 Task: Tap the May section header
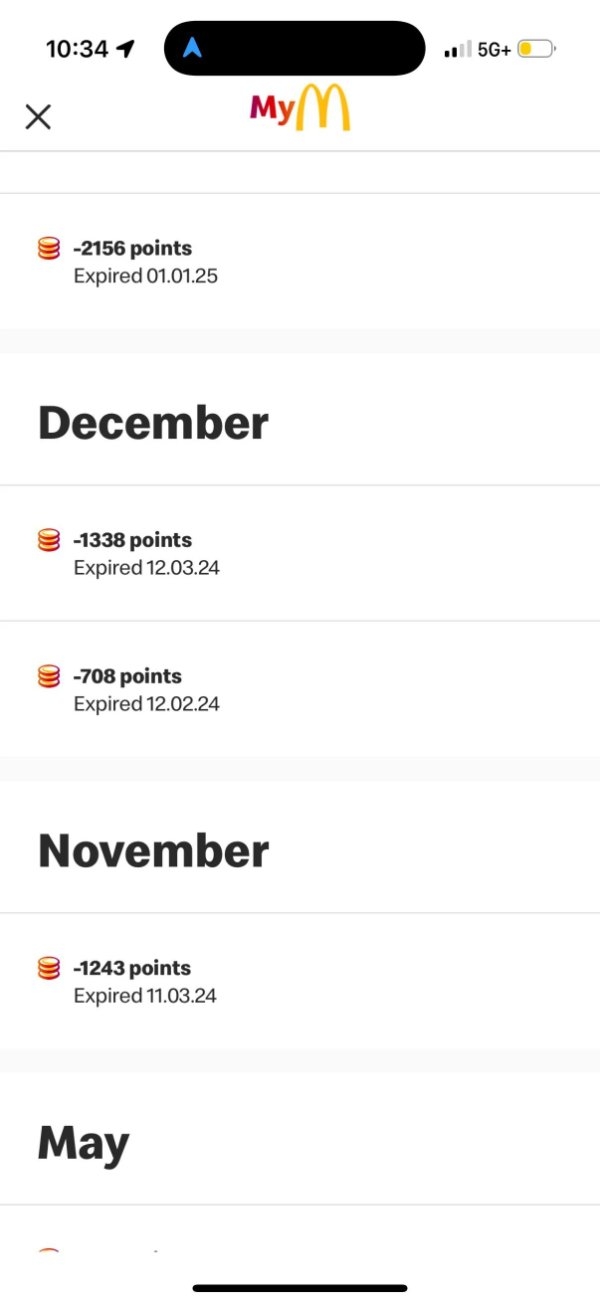(84, 1143)
